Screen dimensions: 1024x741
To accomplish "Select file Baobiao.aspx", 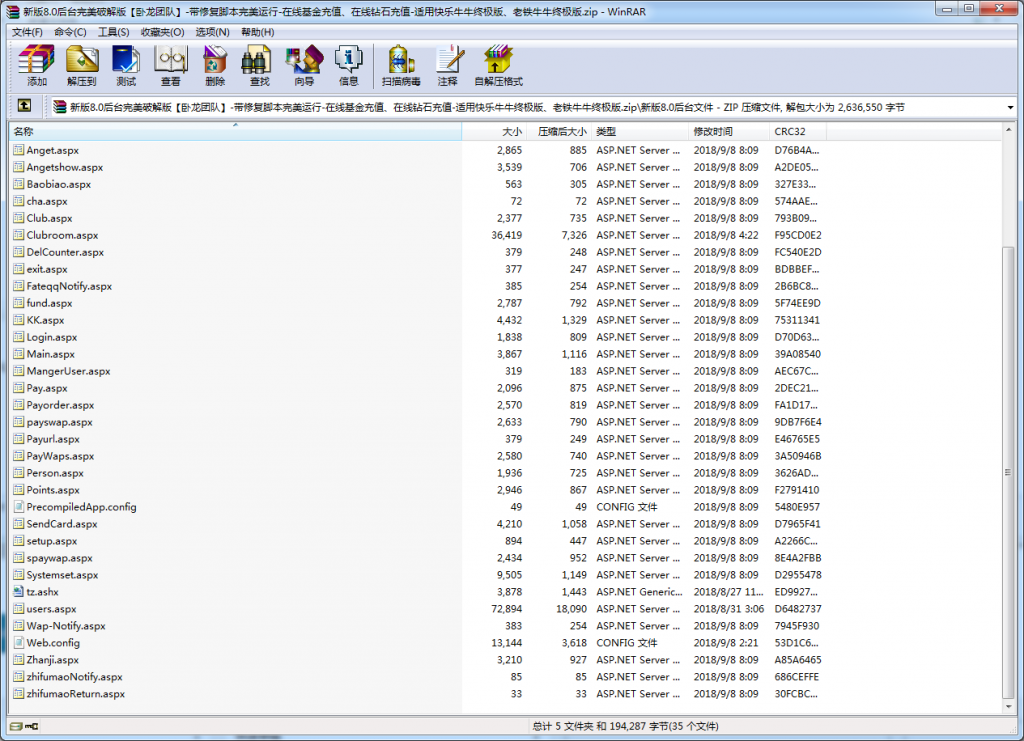I will pyautogui.click(x=59, y=184).
